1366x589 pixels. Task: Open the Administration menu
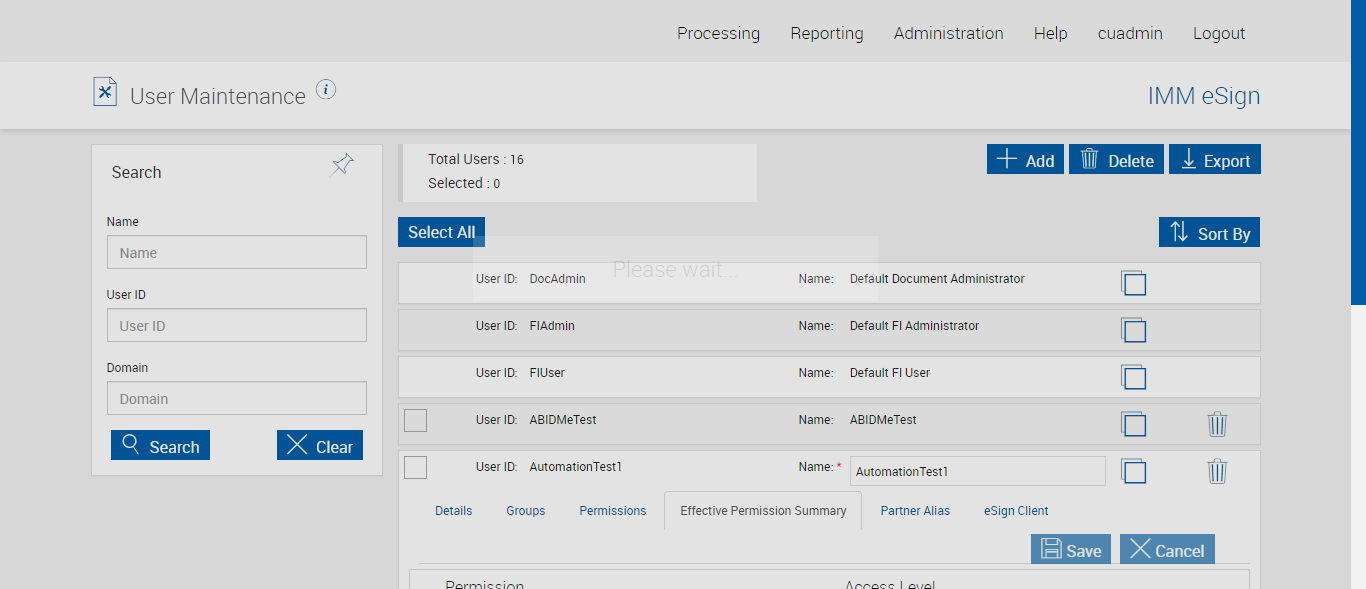click(x=948, y=33)
